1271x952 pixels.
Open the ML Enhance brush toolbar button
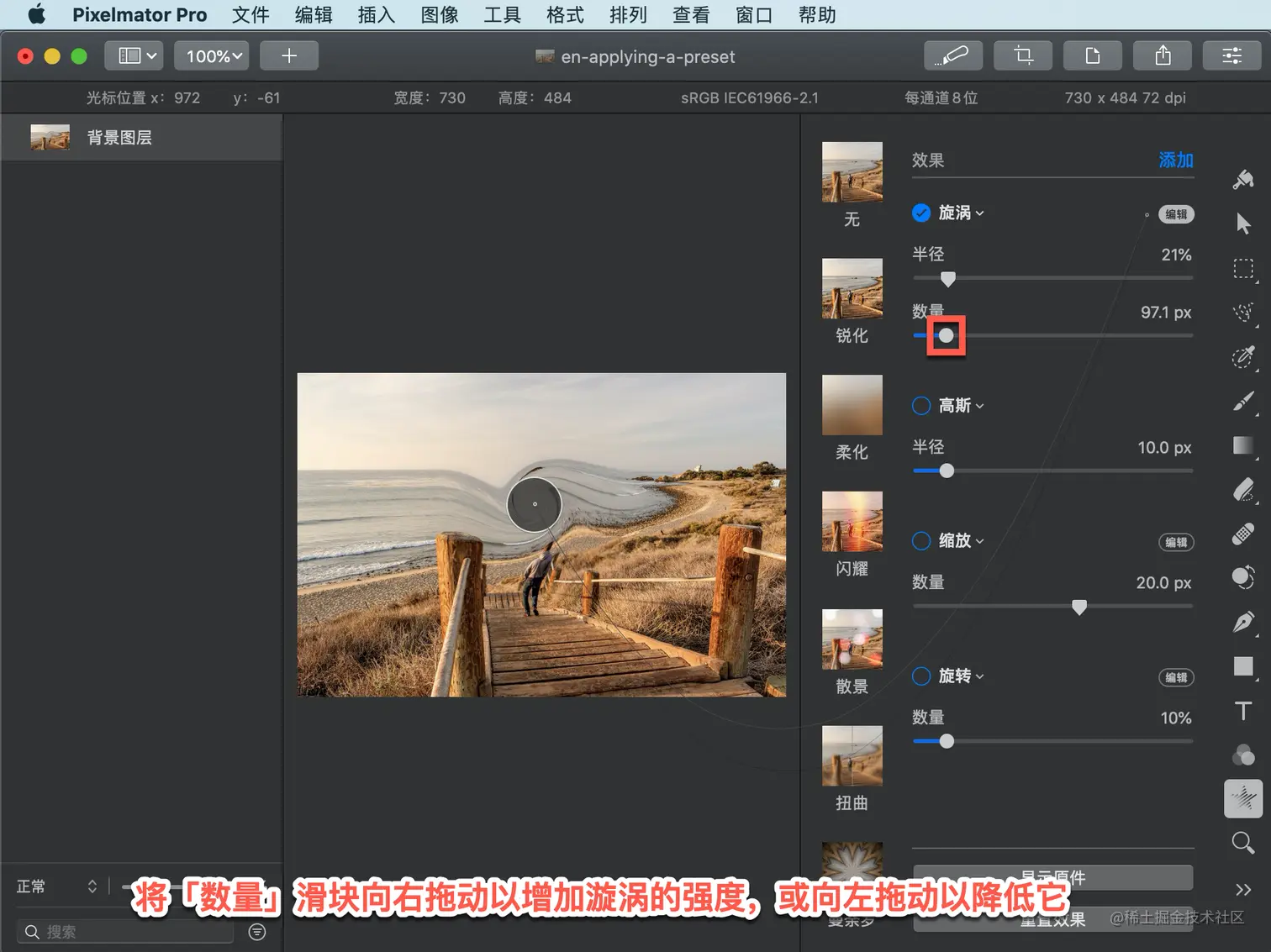click(x=952, y=55)
